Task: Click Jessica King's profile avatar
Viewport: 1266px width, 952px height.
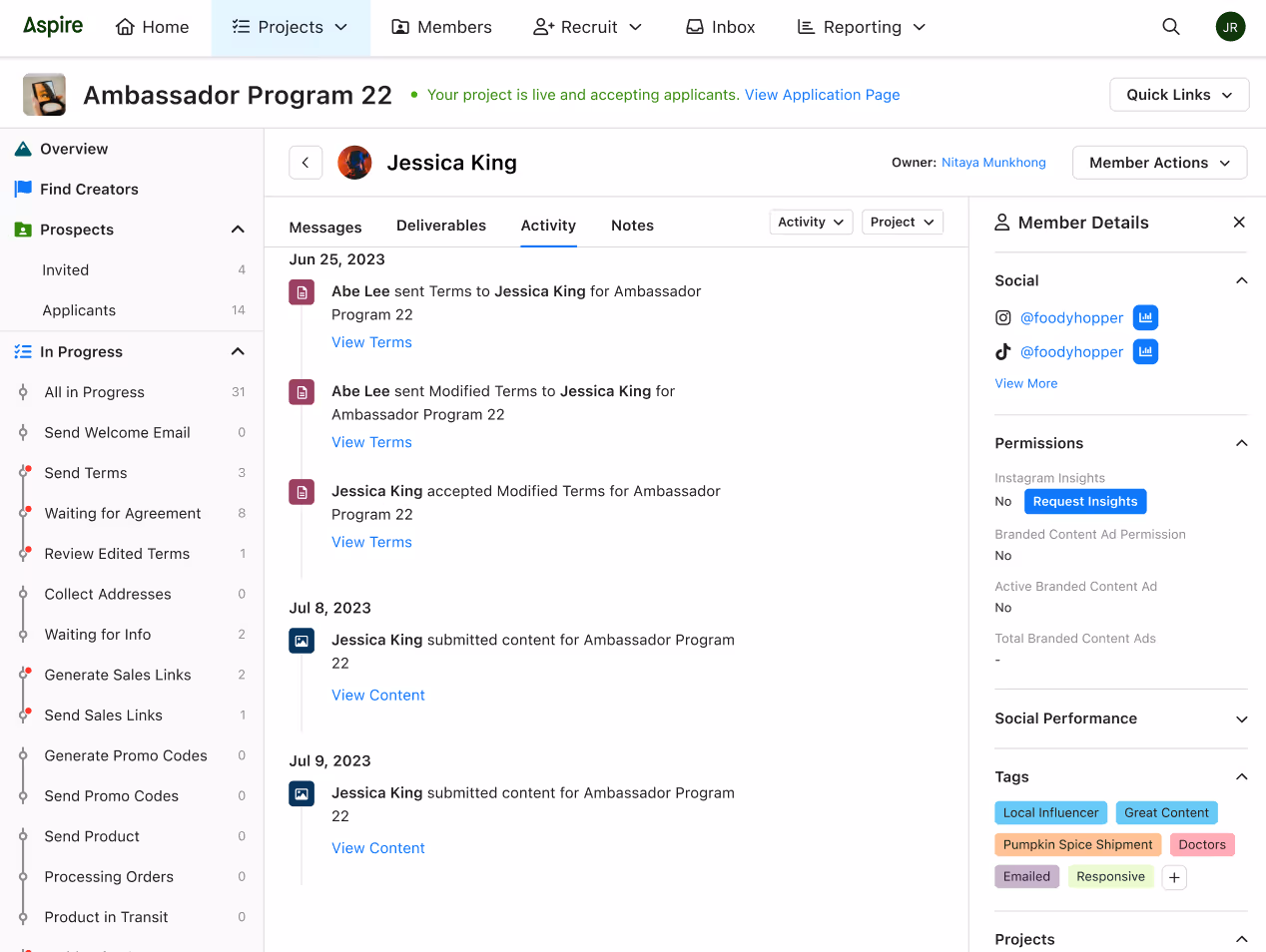Action: (x=354, y=163)
